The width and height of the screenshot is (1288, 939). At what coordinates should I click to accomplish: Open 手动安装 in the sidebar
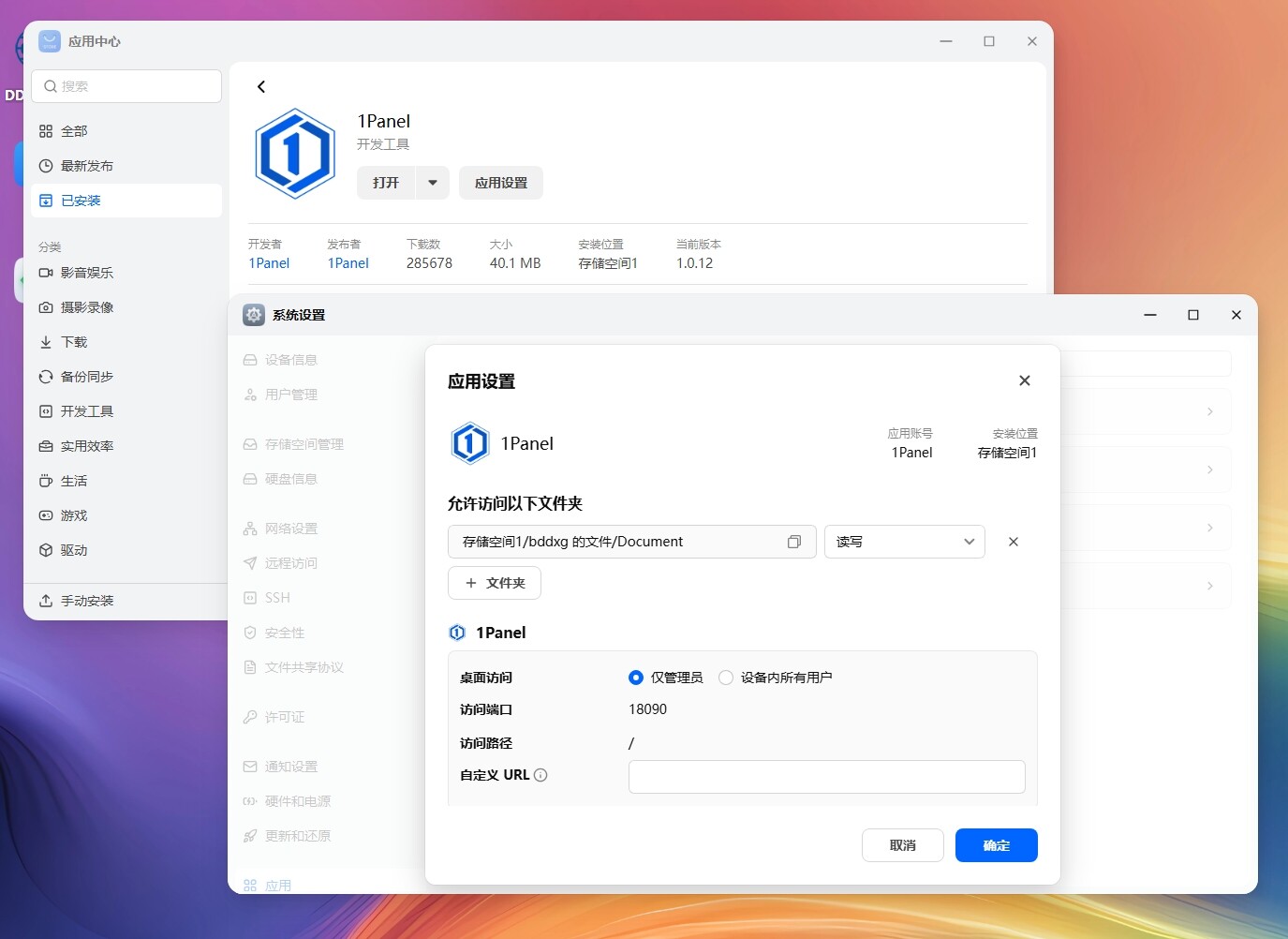pos(86,601)
